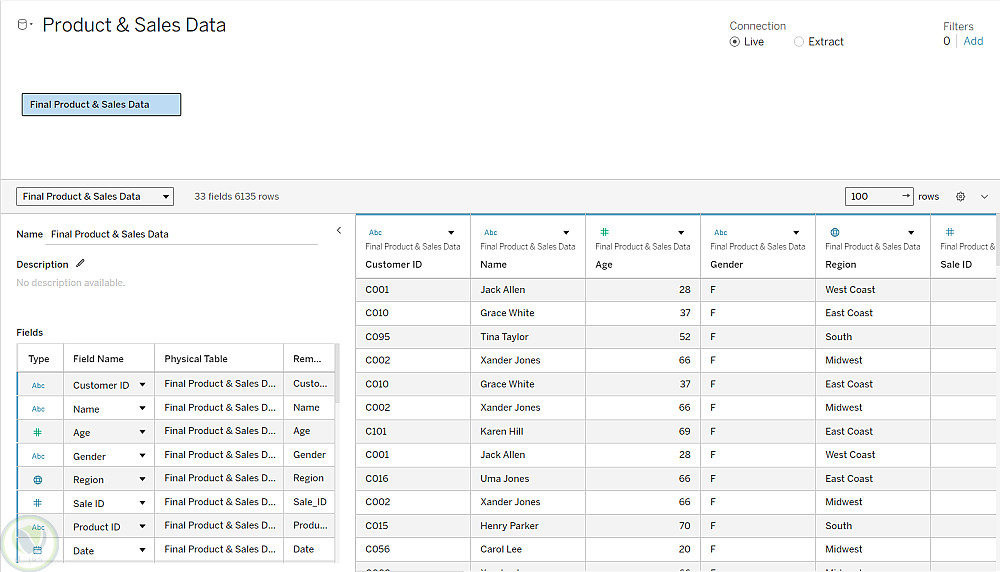Change number type icon of Age column

(x=604, y=232)
